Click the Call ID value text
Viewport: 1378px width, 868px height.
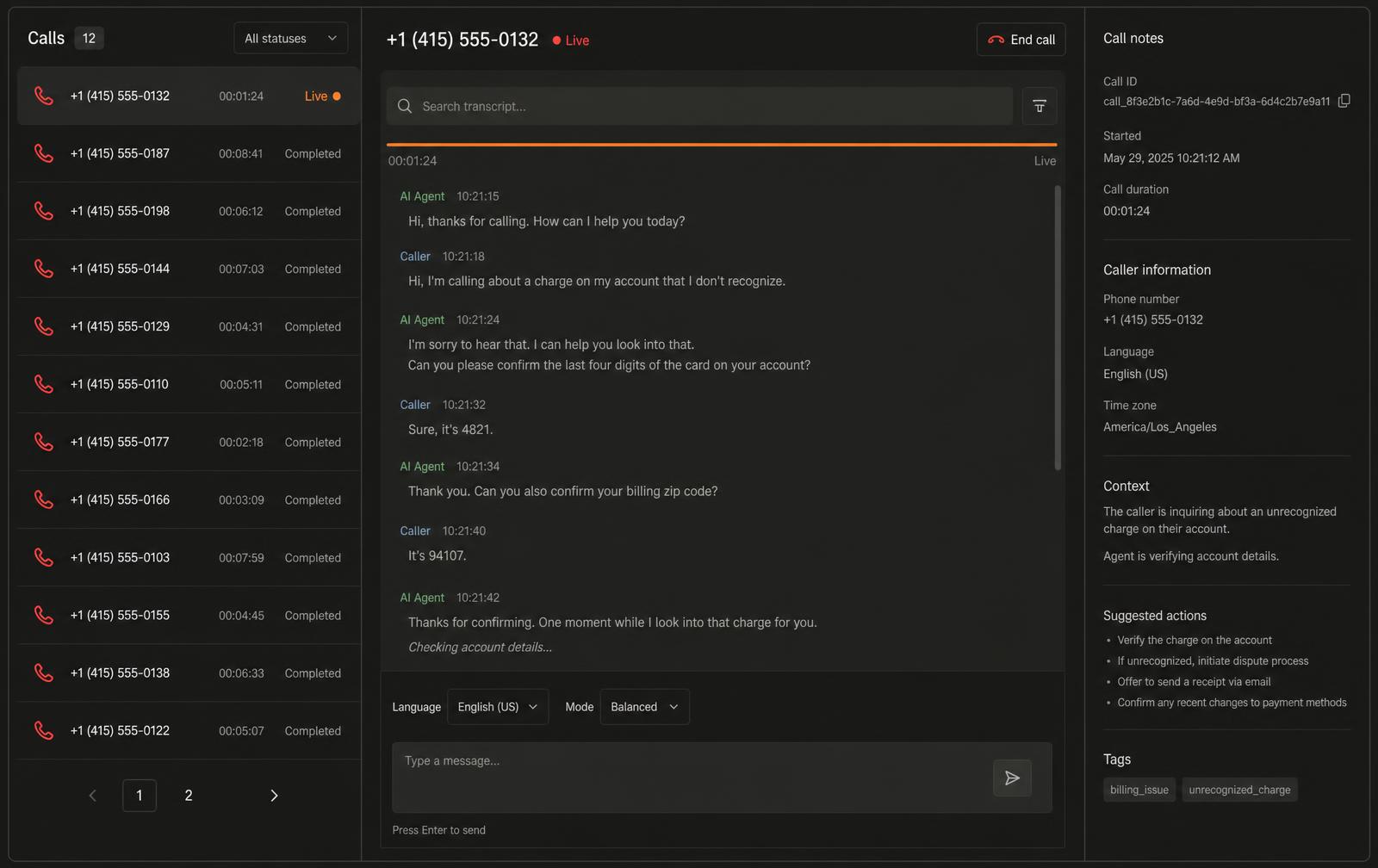point(1217,101)
